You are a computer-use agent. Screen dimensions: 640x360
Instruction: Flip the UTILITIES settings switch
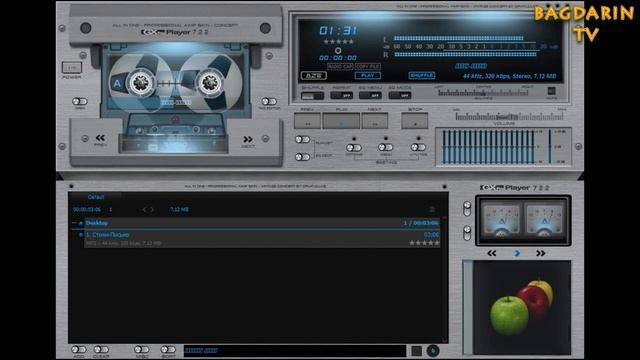coord(418,147)
